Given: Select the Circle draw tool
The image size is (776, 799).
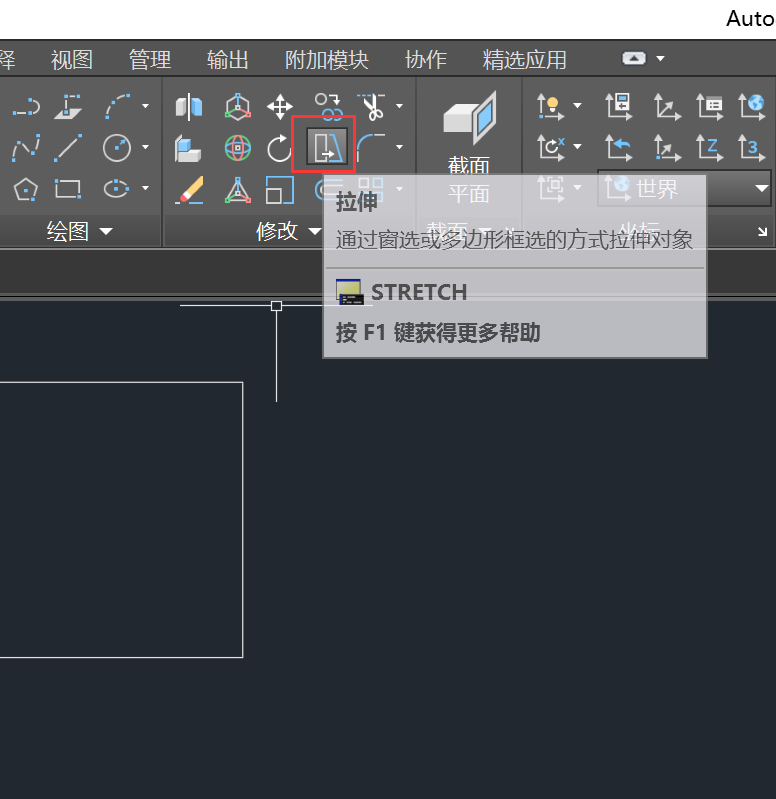Looking at the screenshot, I should (117, 148).
